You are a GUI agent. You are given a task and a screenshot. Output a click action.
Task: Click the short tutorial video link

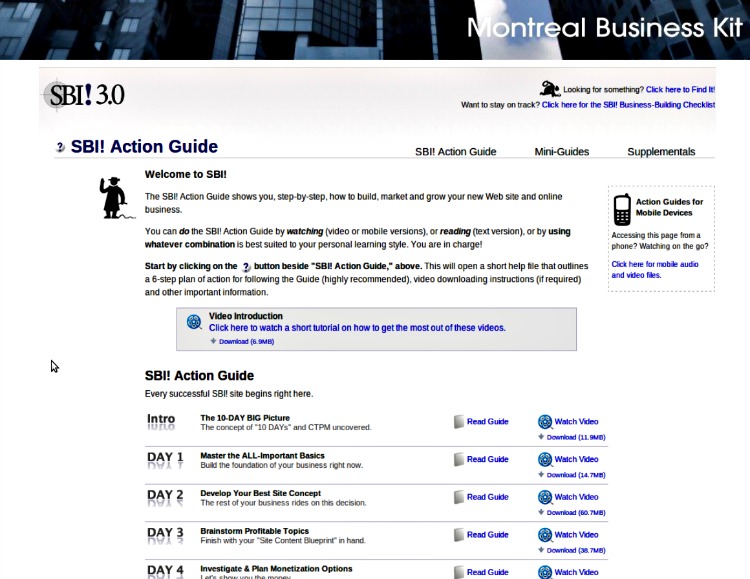pos(357,328)
